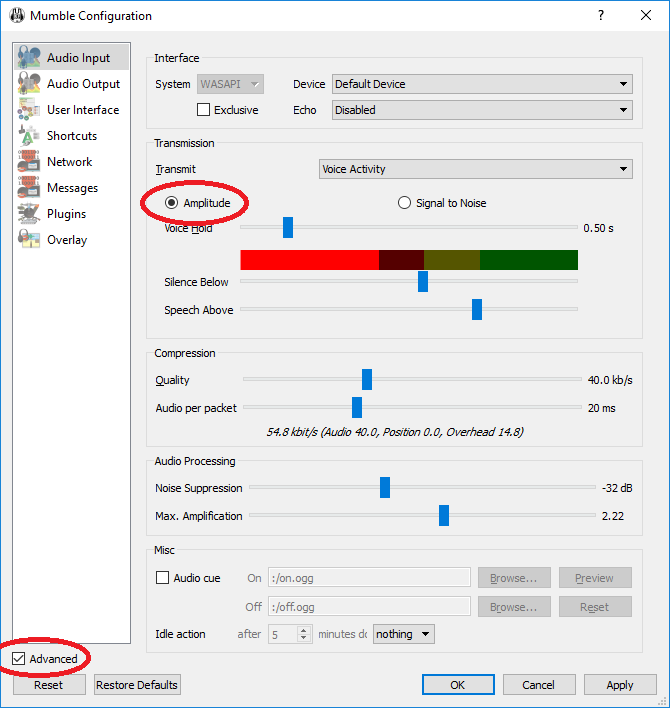Open the Audio Output settings icon
The width and height of the screenshot is (670, 708).
(x=30, y=84)
